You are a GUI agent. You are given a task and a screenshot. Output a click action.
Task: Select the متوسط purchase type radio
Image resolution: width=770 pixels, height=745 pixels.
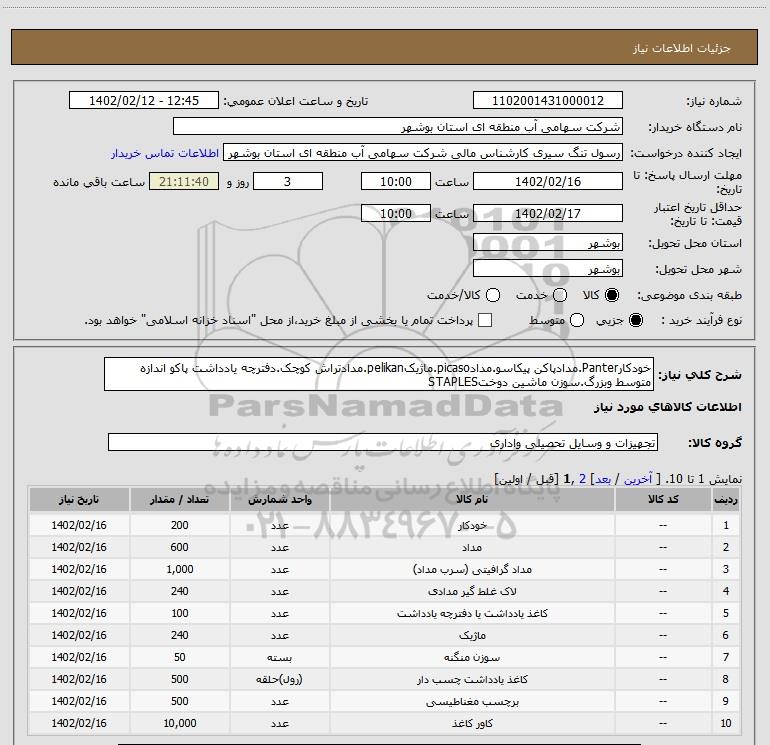pyautogui.click(x=577, y=320)
